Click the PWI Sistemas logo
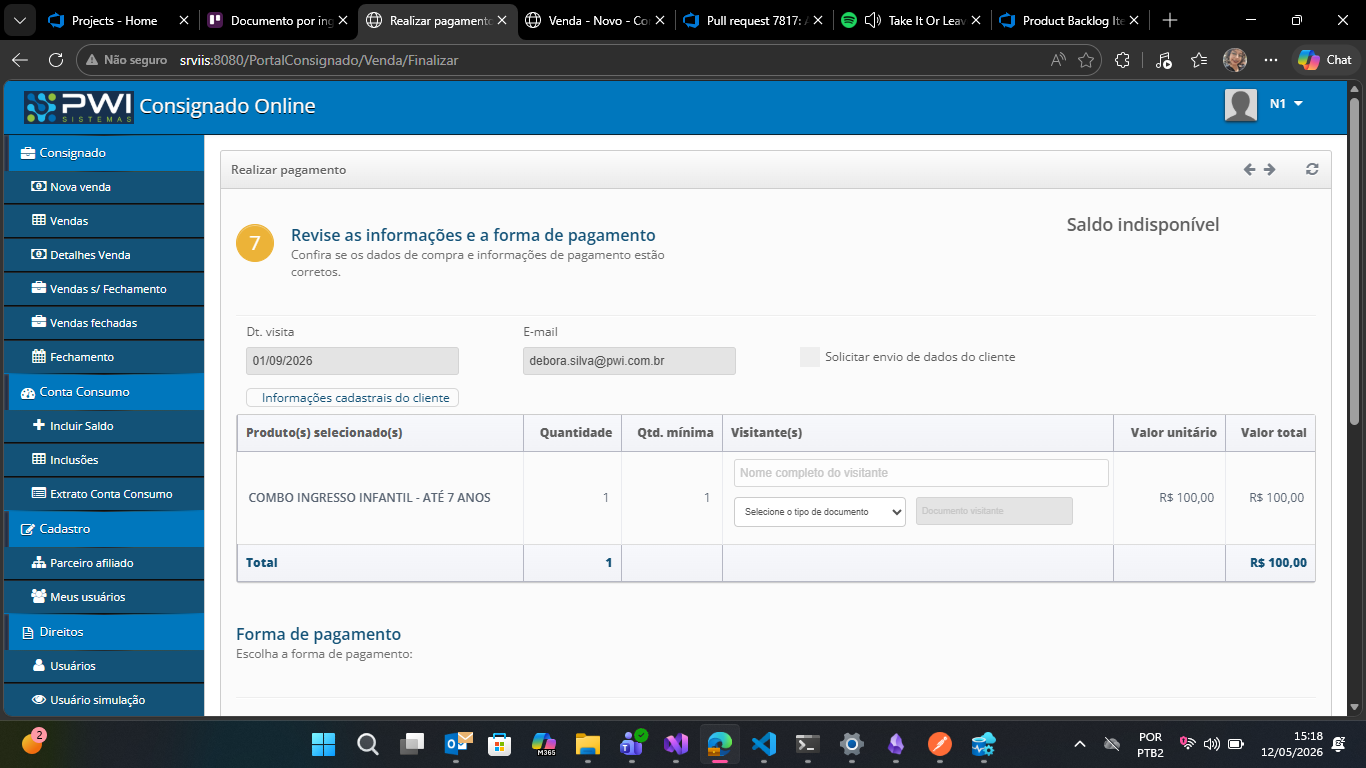Screen dimensions: 1366x768 (x=79, y=106)
